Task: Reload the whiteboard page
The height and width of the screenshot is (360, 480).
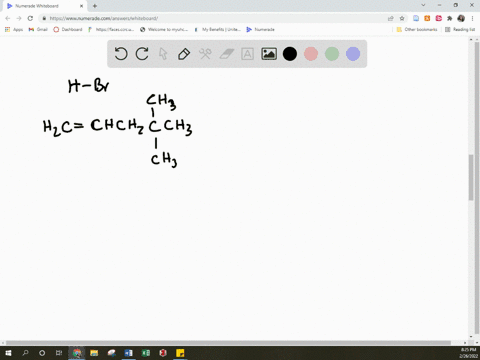Action: 30,18
